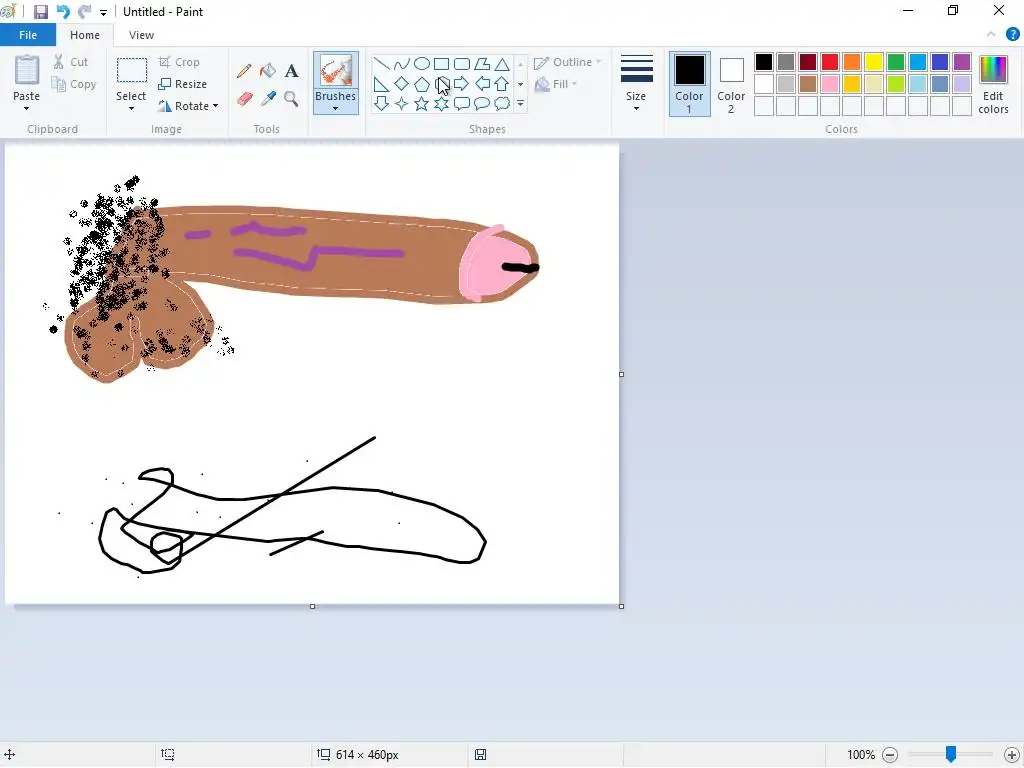Select the Eraser tool
1024x768 pixels.
click(244, 99)
